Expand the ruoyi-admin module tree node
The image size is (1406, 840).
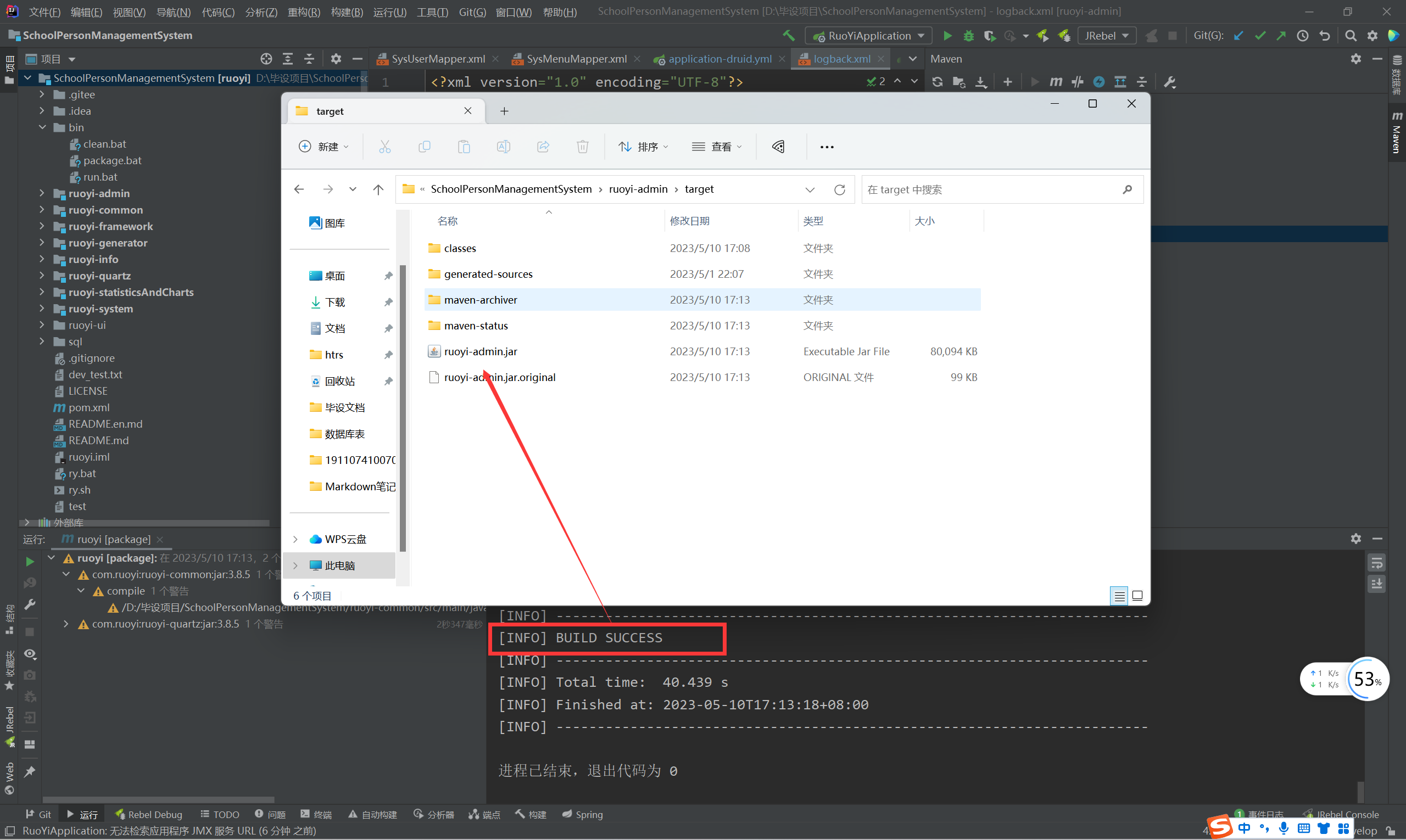click(x=42, y=194)
